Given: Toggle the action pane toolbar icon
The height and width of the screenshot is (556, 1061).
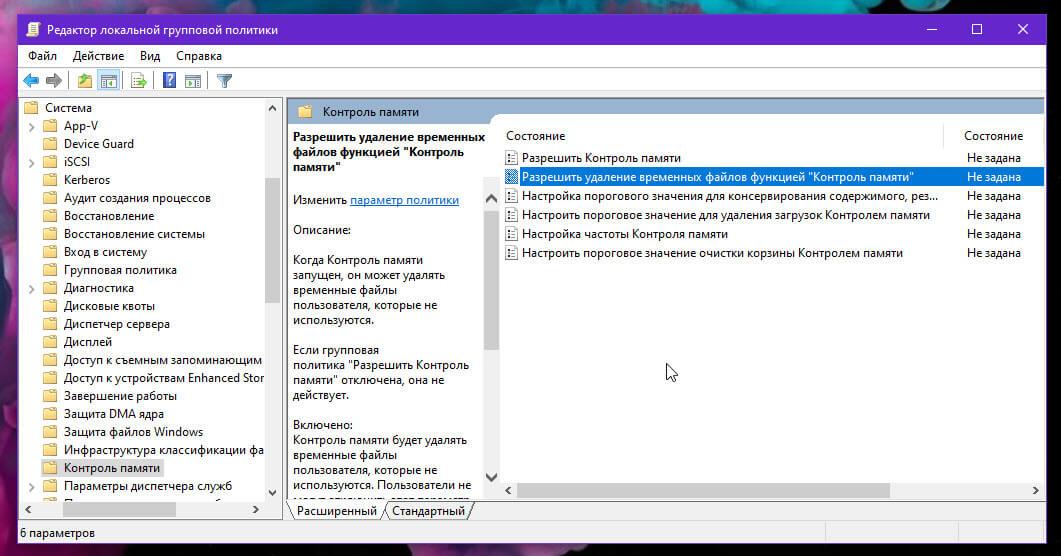Looking at the screenshot, I should 193,81.
